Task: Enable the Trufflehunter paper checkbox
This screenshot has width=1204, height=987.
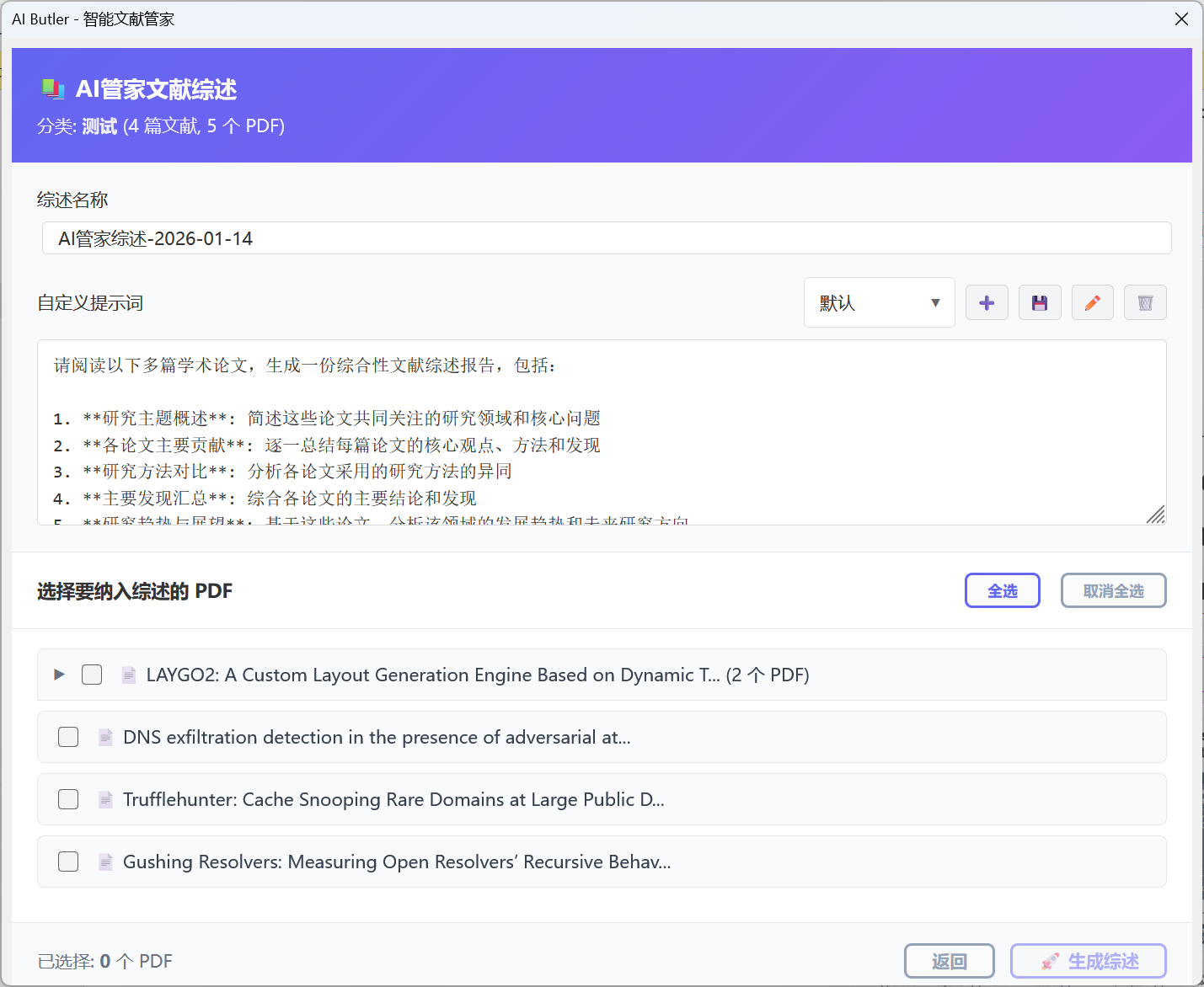Action: click(67, 799)
